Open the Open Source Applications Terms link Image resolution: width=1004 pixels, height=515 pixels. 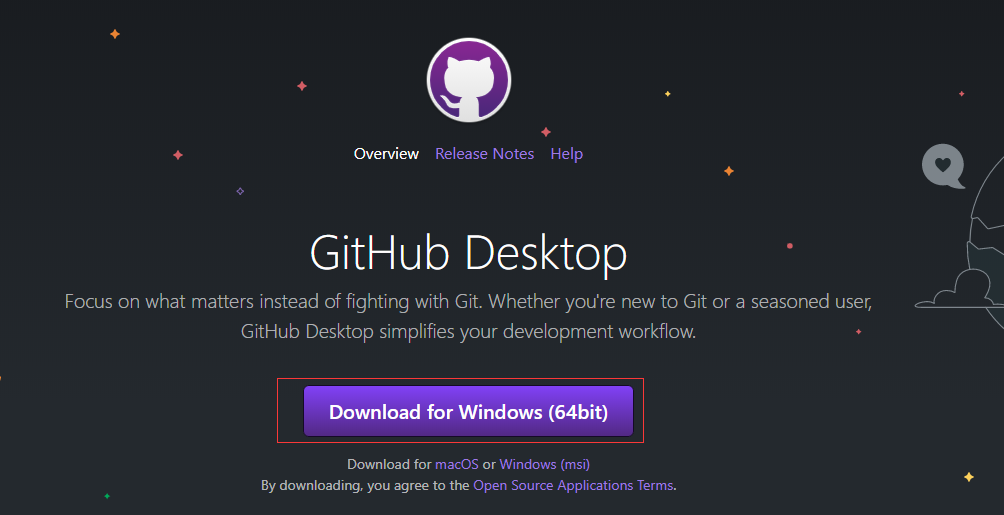pos(573,486)
